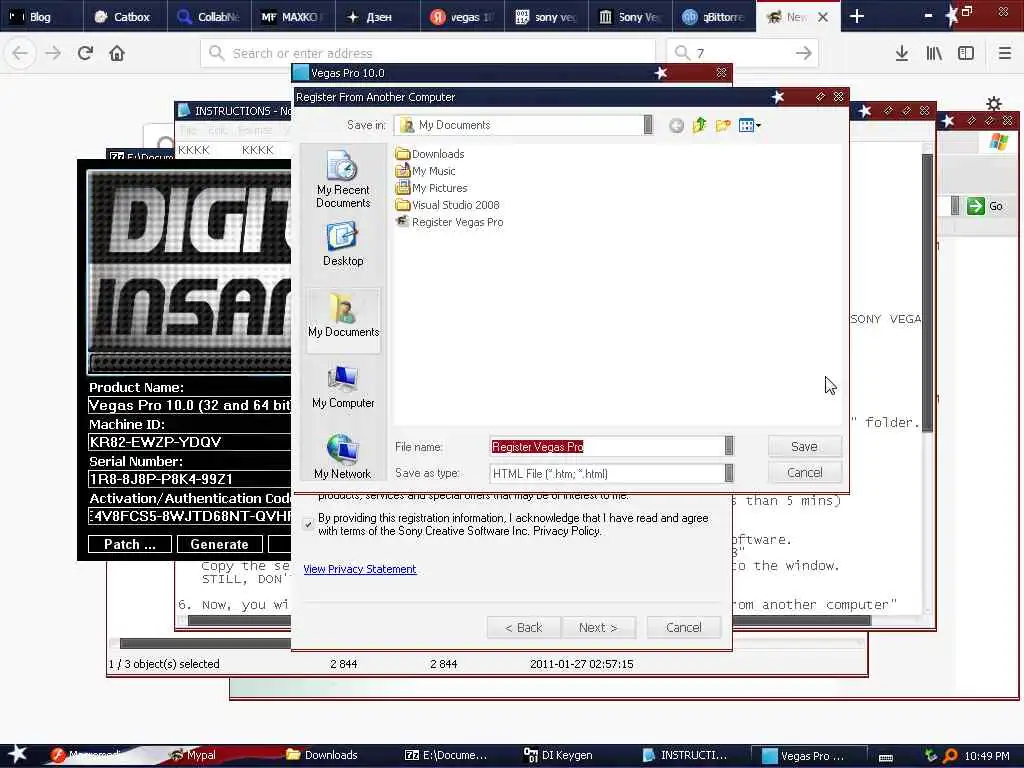The width and height of the screenshot is (1024, 768).
Task: Click the browser back arrow
Action: coord(20,53)
